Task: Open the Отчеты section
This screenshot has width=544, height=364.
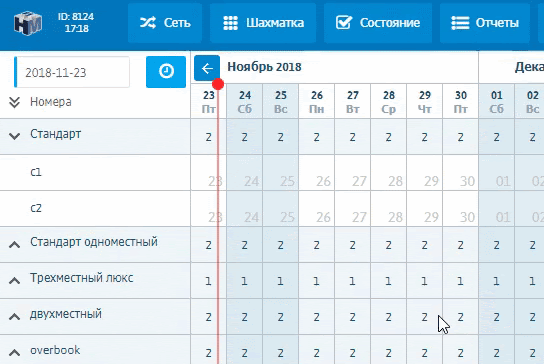Action: pos(485,23)
